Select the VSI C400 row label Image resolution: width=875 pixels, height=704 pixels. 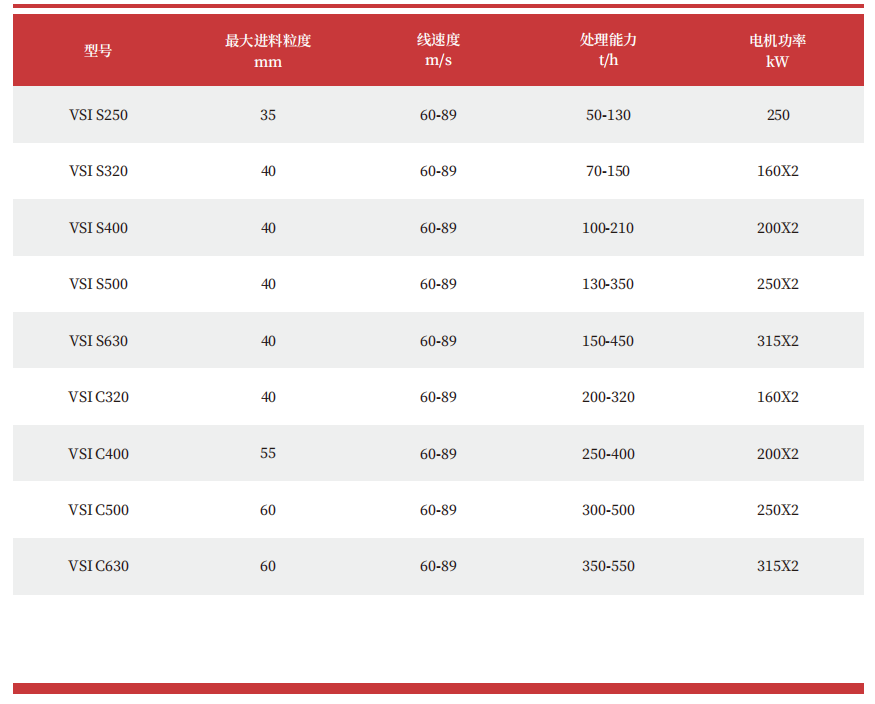(98, 454)
